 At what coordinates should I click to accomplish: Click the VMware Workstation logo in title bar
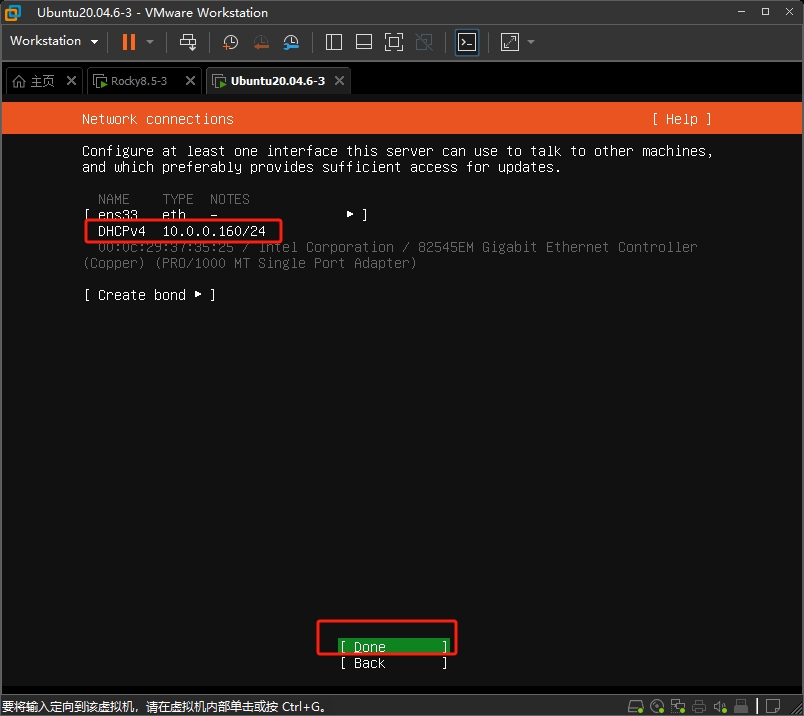(13, 12)
